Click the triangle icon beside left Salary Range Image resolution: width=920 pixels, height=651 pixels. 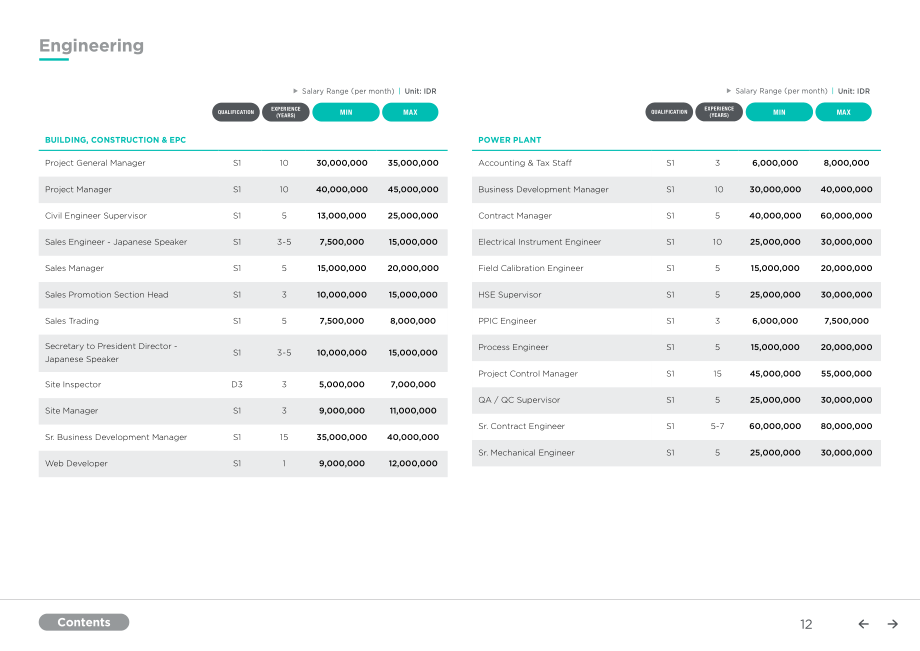pos(295,91)
